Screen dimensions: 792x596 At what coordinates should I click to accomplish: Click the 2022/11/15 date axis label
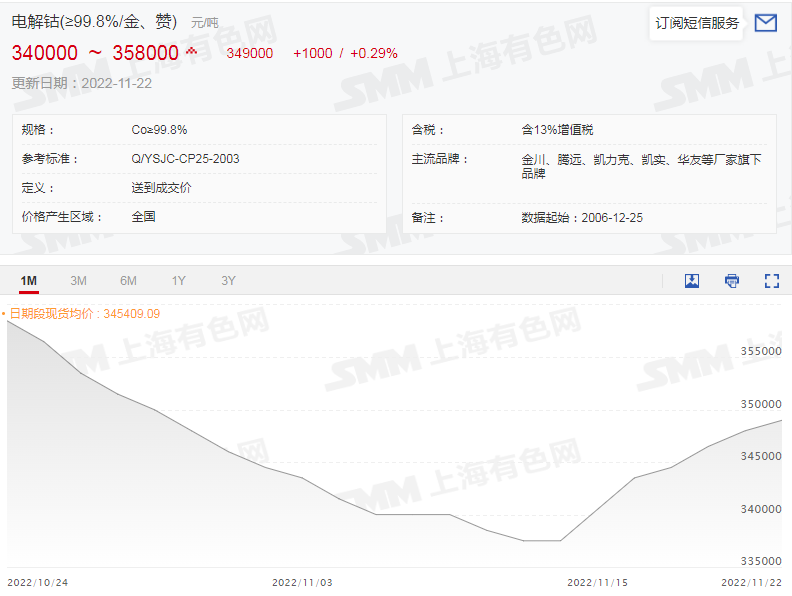597,582
